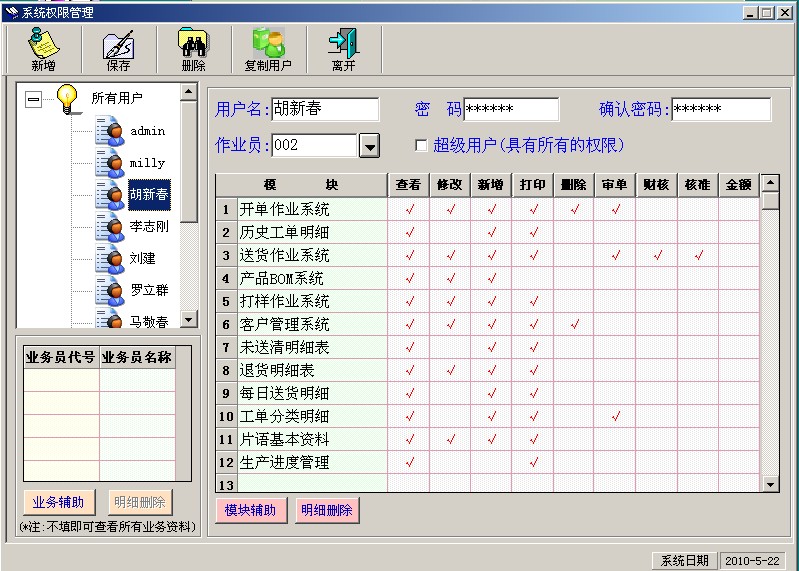The height and width of the screenshot is (571, 799).
Task: Click the 审单 column header
Action: coord(614,185)
